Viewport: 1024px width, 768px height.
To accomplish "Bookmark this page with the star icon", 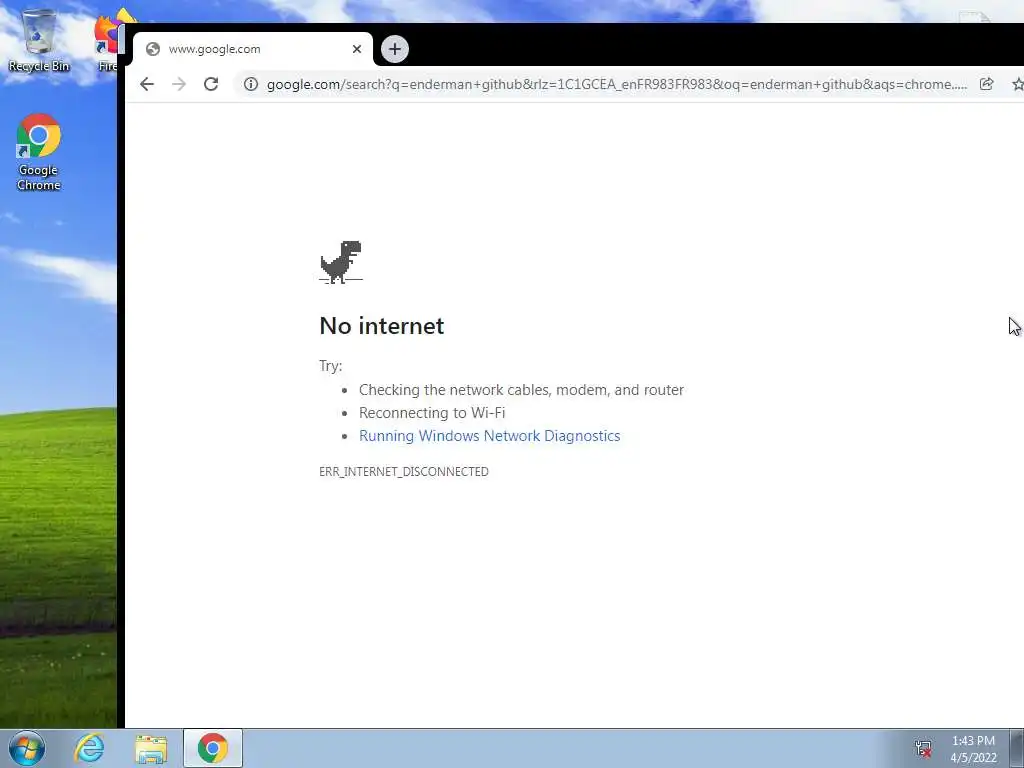I will point(1017,84).
